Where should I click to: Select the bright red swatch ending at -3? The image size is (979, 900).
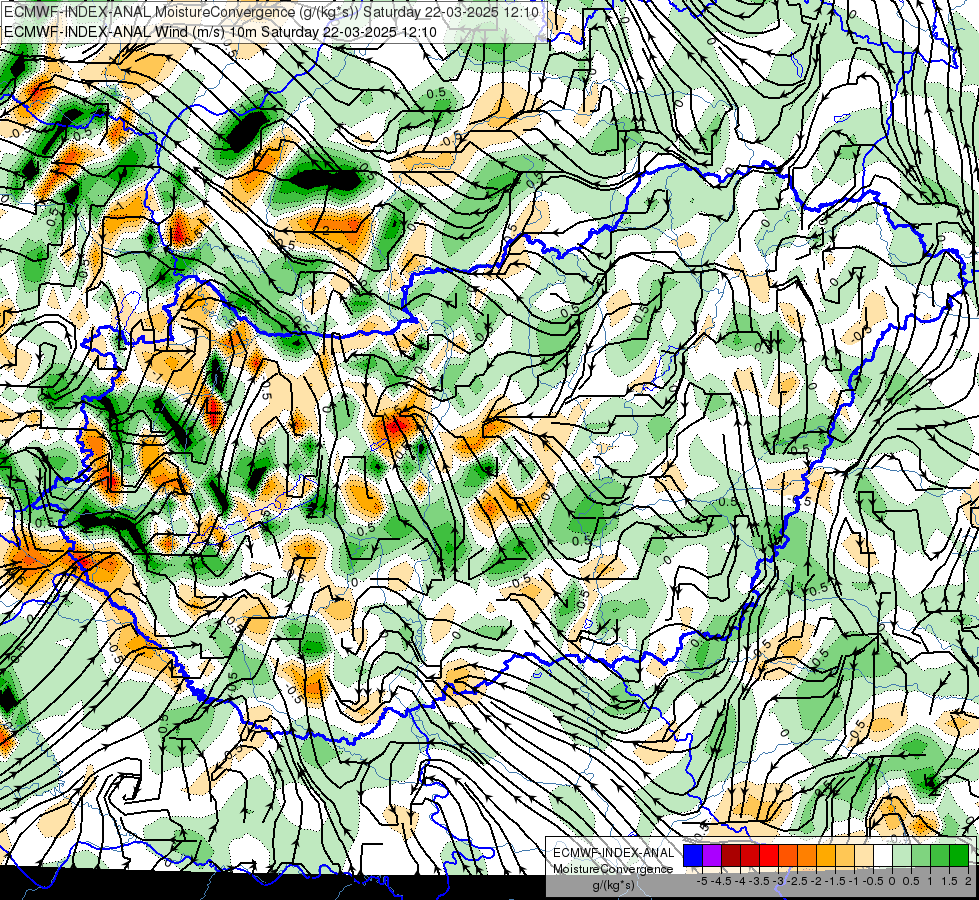click(x=769, y=855)
